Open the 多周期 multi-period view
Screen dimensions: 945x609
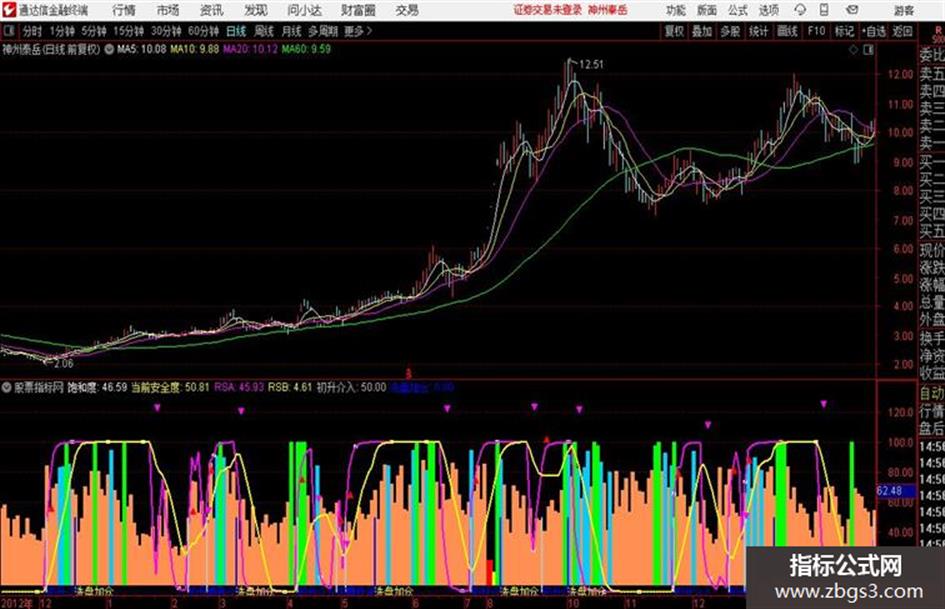323,31
